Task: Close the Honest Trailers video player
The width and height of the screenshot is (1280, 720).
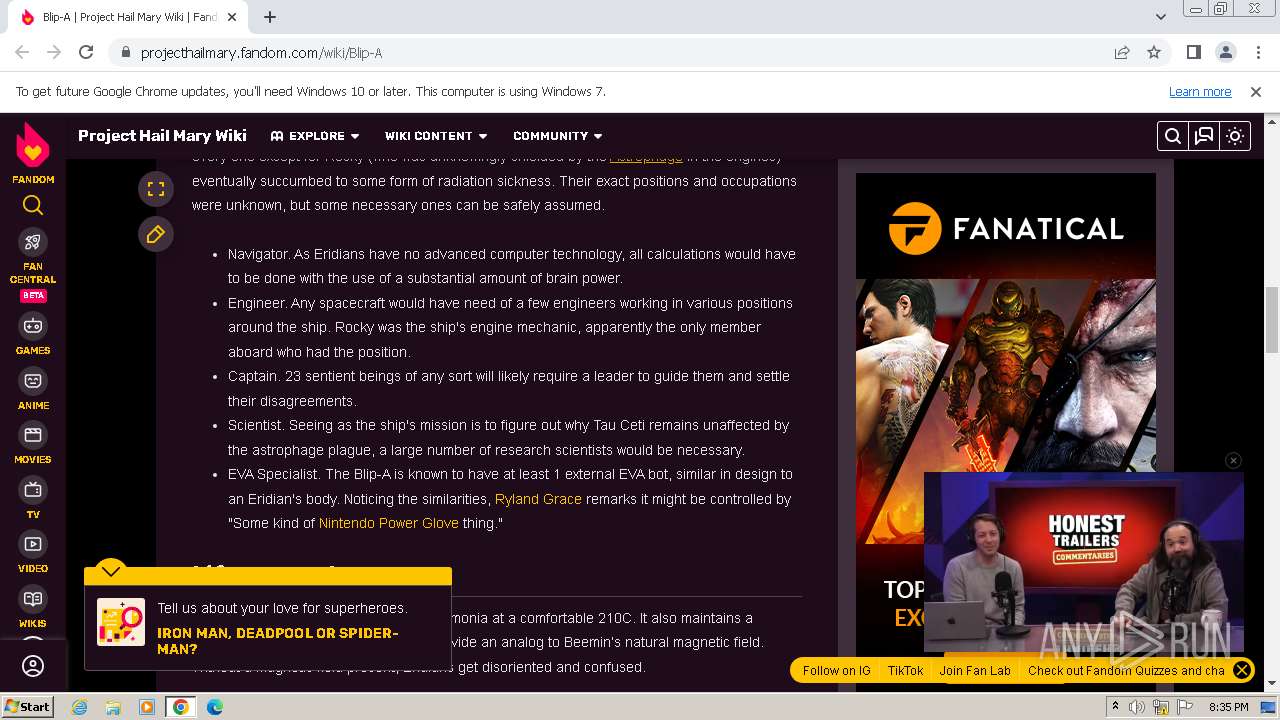Action: click(1233, 460)
